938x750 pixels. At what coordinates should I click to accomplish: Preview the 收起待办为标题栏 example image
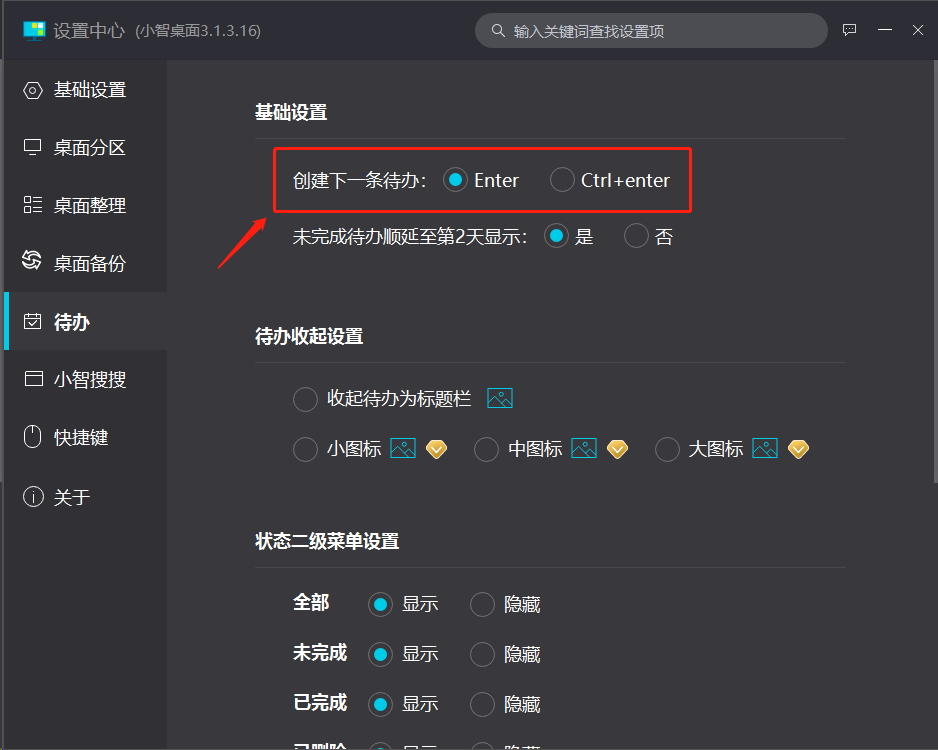tap(499, 398)
